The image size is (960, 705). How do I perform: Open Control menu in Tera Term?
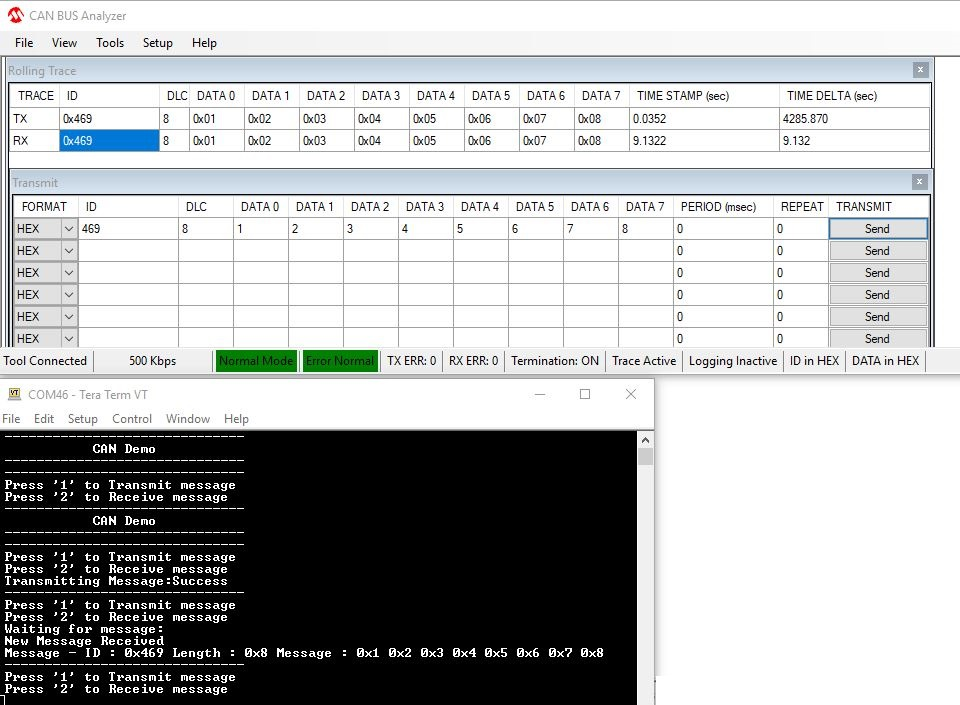(132, 419)
